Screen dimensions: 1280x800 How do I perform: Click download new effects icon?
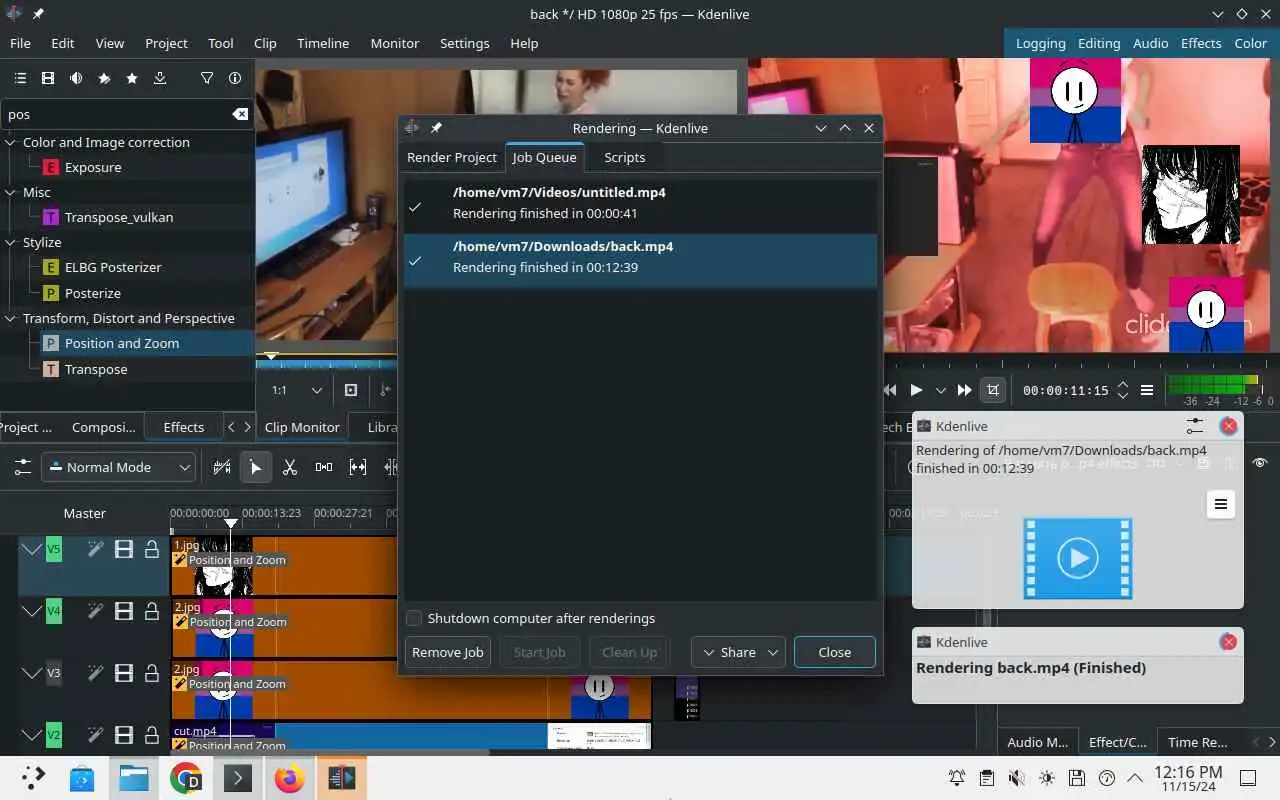click(160, 78)
